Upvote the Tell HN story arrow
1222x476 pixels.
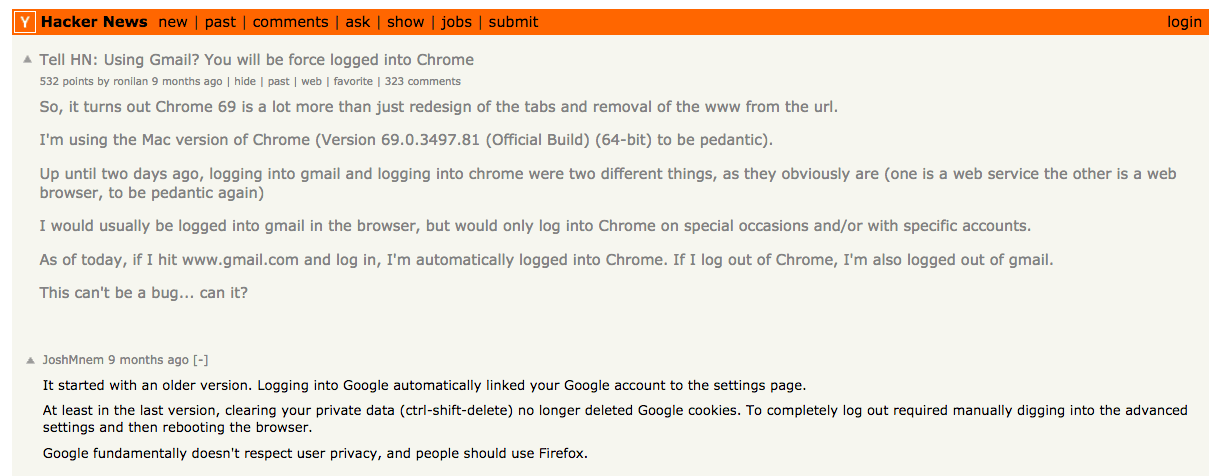[x=28, y=60]
